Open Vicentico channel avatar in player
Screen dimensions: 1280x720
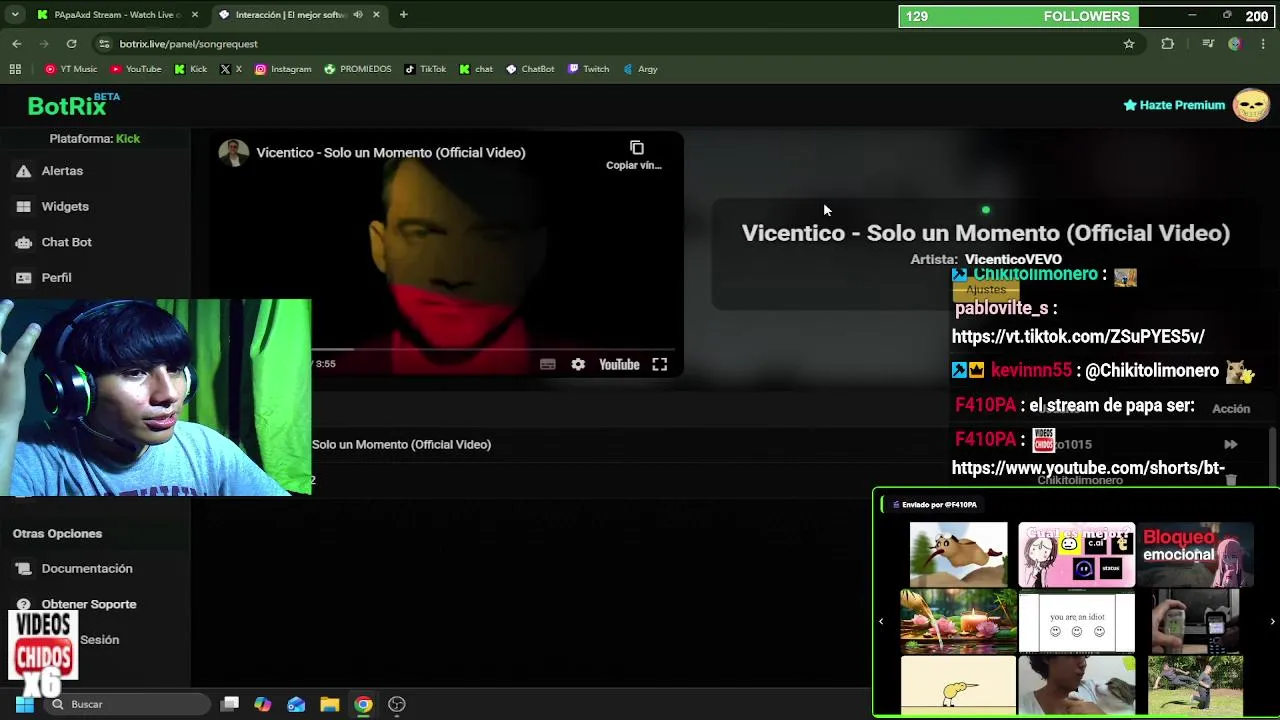[x=233, y=152]
